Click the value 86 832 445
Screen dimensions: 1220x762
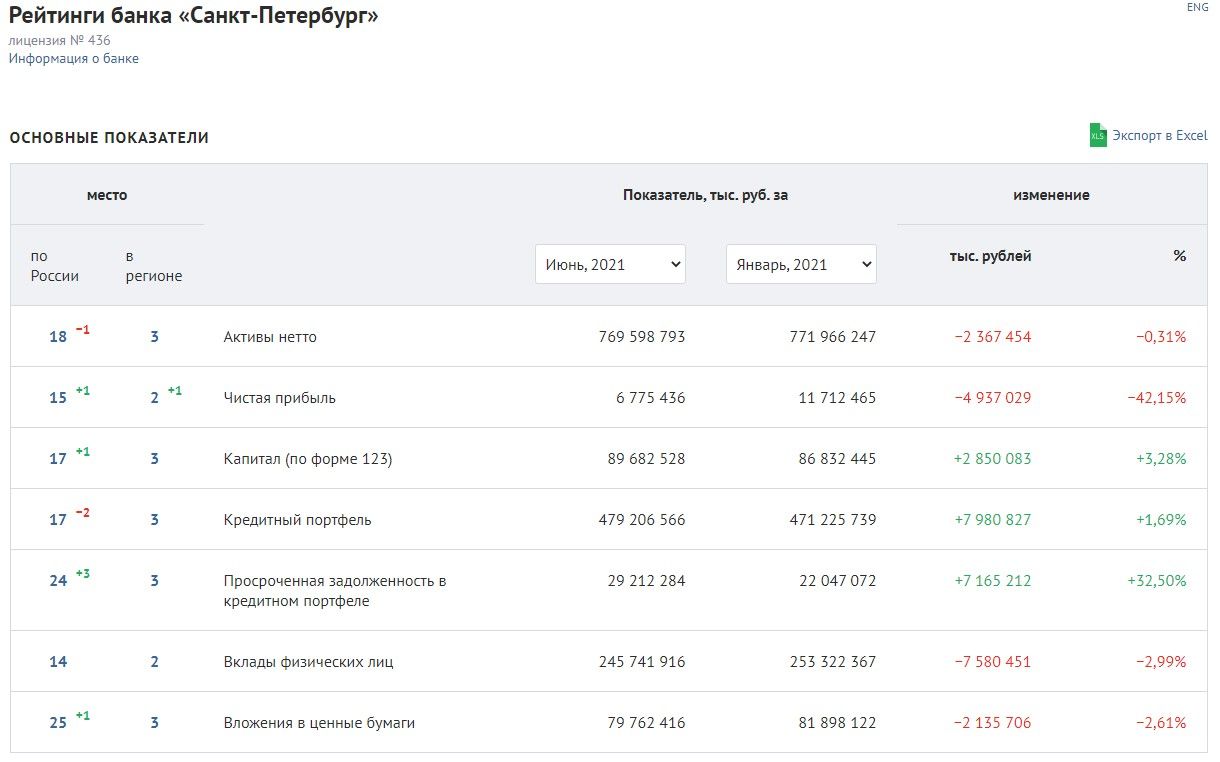coord(837,459)
